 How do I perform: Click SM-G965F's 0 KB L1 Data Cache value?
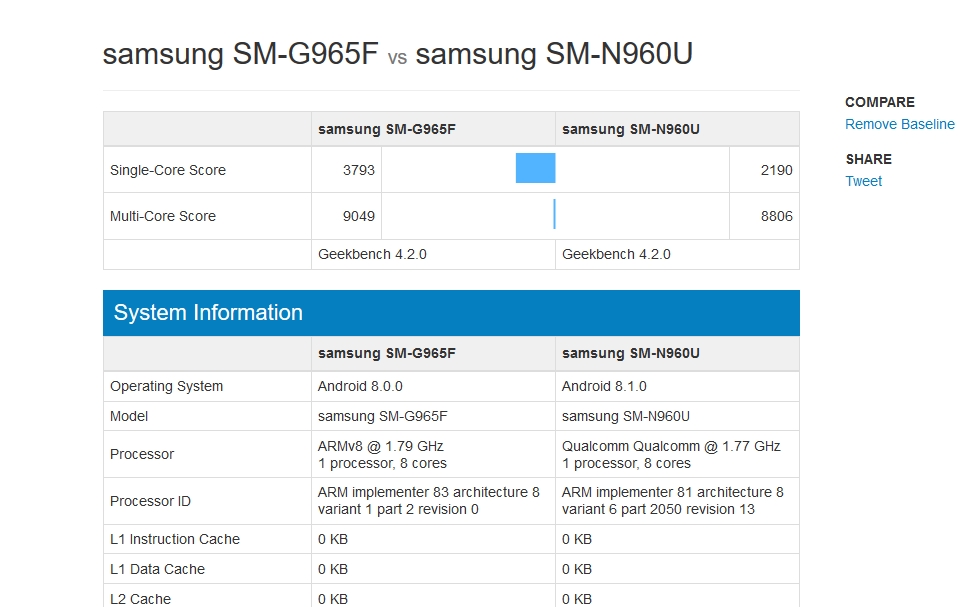333,569
